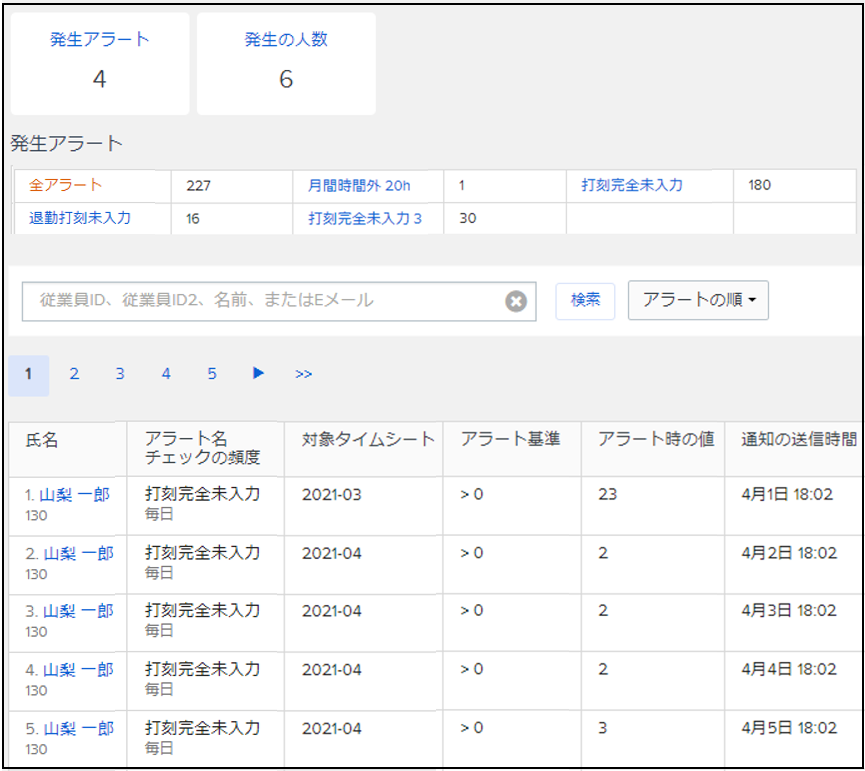Select current page 1 in pagination
The height and width of the screenshot is (771, 865).
click(28, 375)
